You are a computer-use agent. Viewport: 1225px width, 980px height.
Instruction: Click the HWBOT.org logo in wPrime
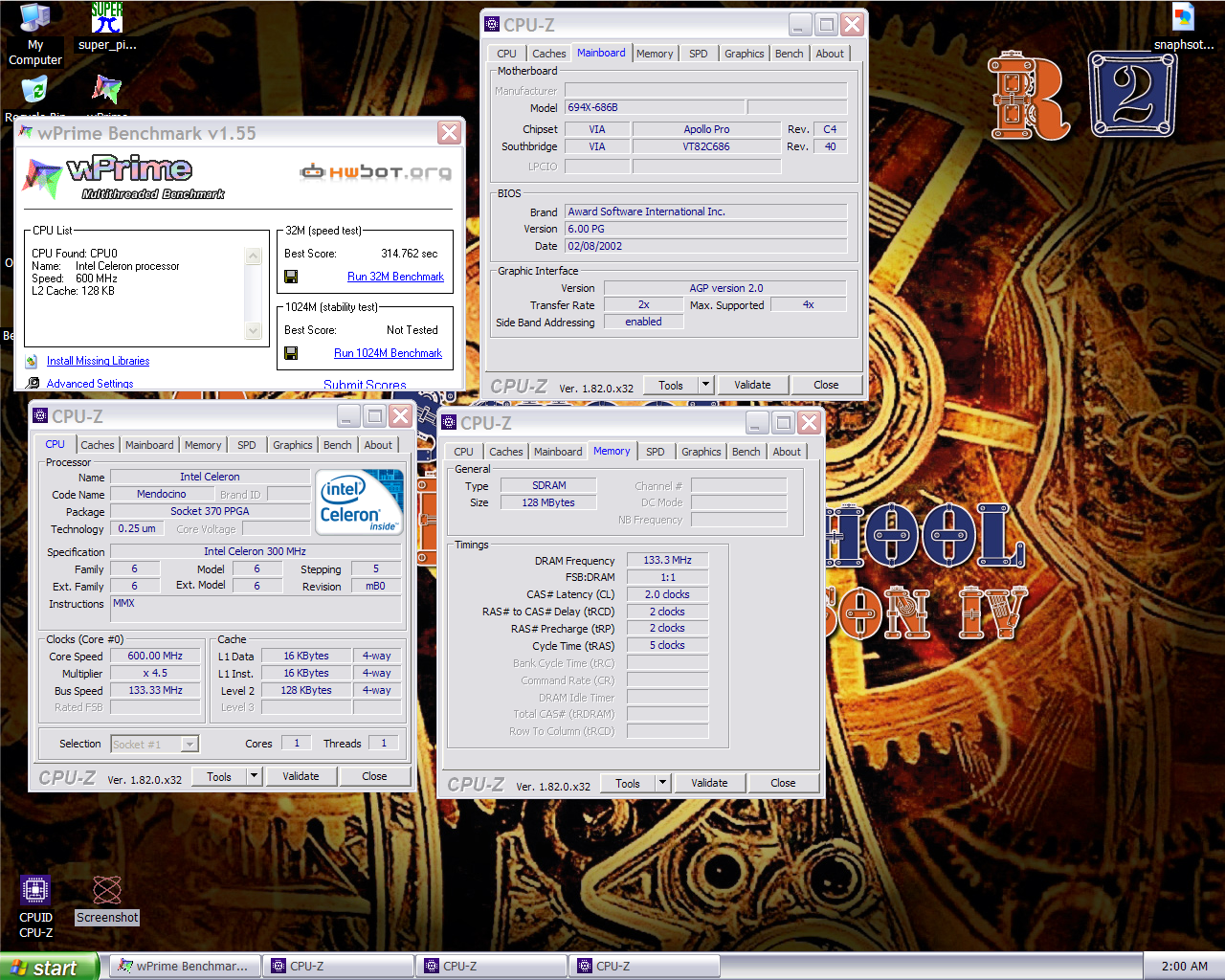tap(375, 172)
